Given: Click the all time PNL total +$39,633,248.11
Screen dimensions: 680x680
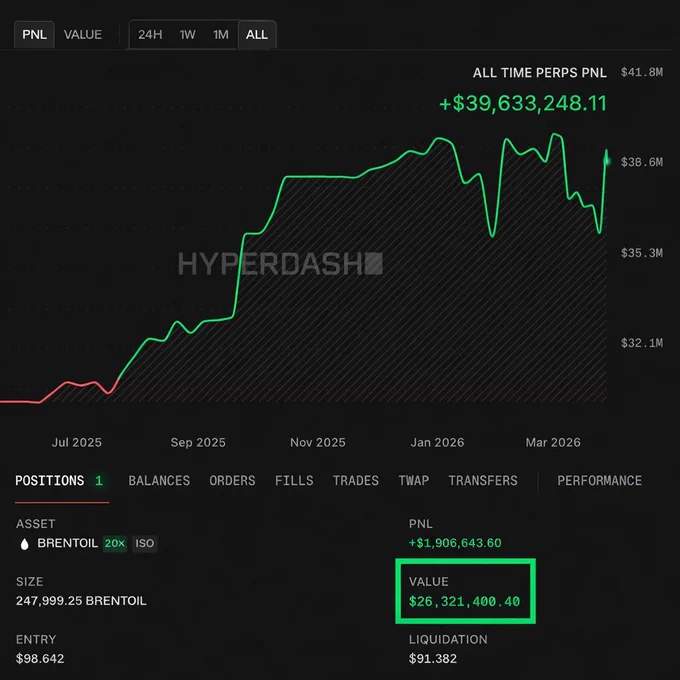Looking at the screenshot, I should point(523,103).
